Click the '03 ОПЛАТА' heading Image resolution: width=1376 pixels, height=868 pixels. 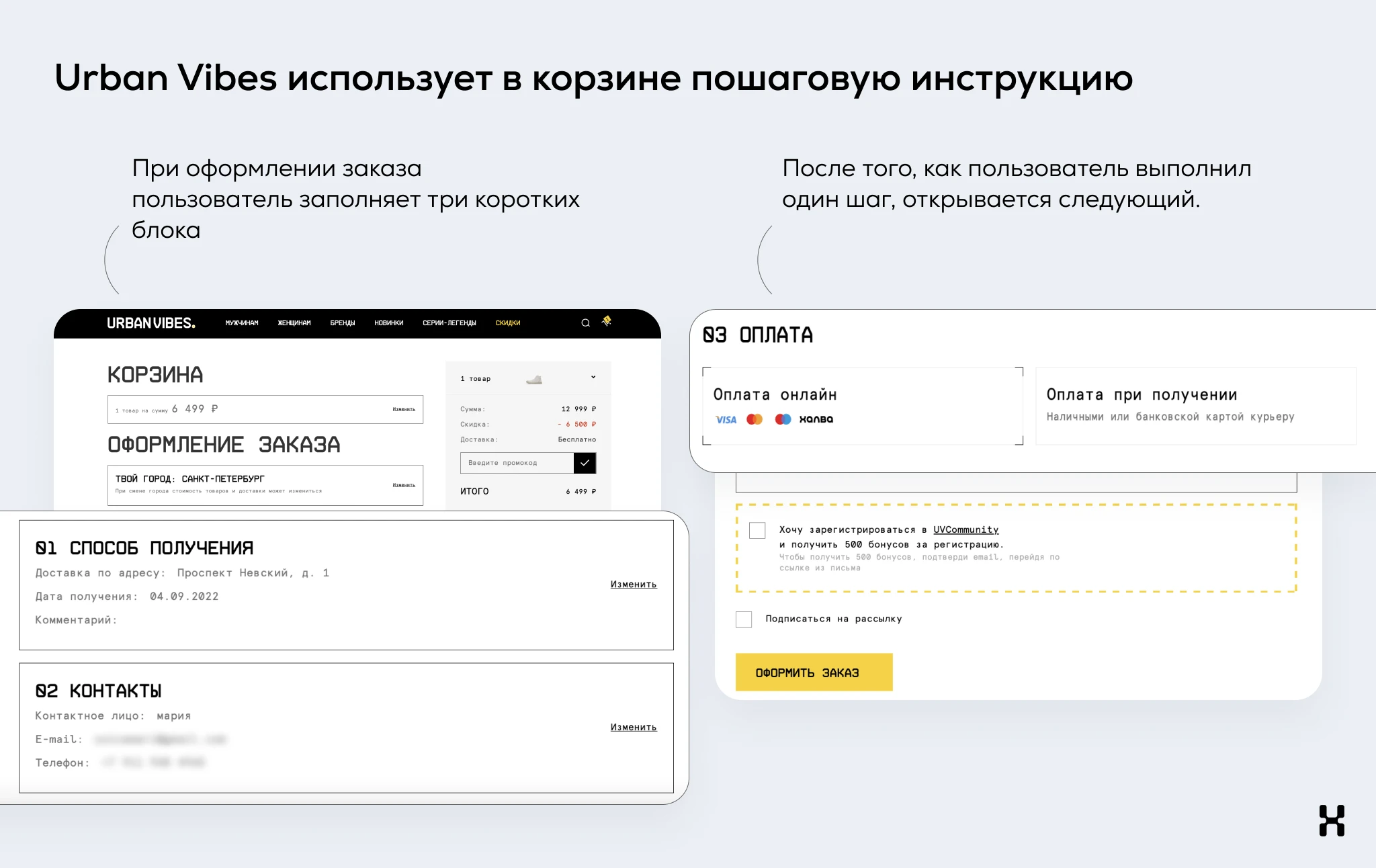point(758,335)
